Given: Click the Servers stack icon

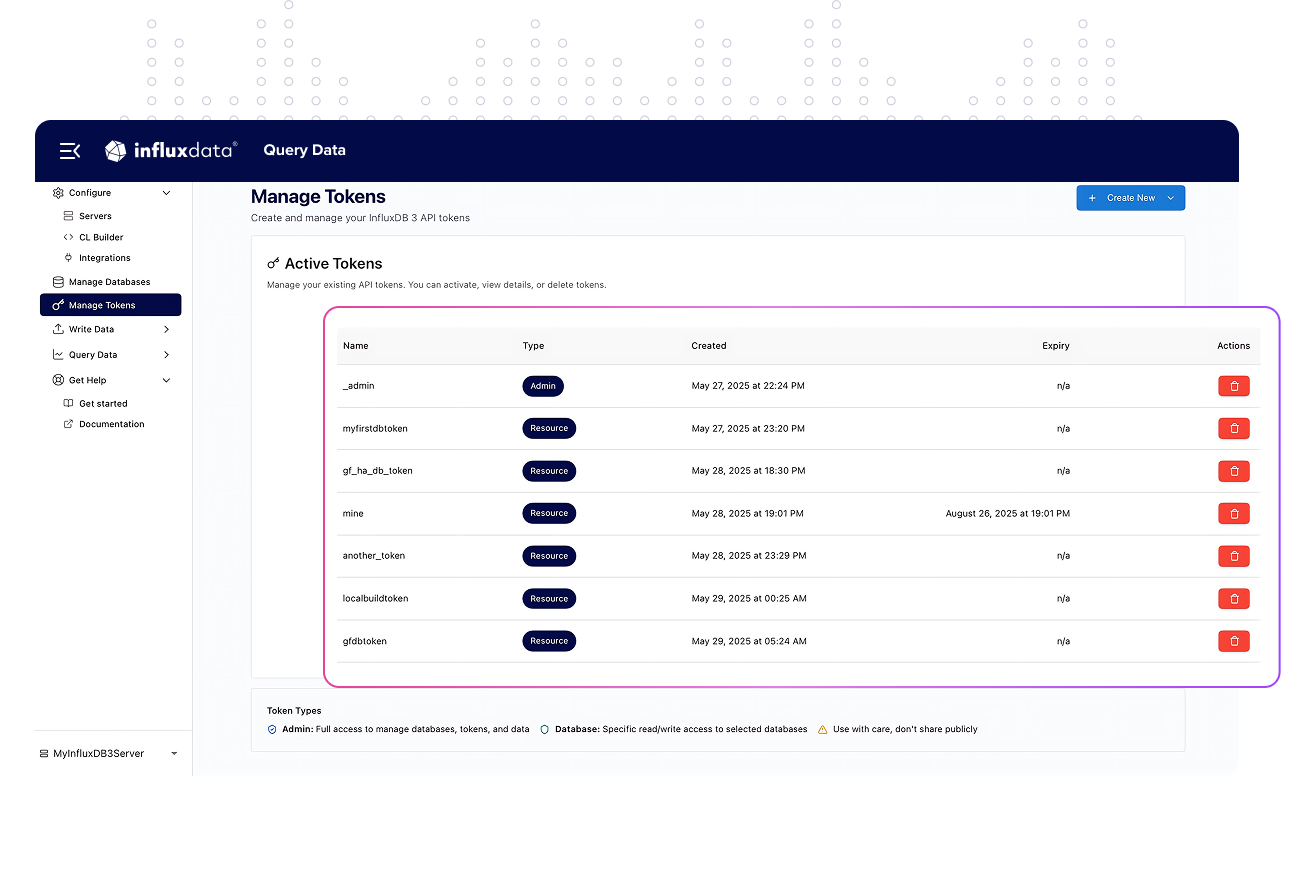Looking at the screenshot, I should pyautogui.click(x=68, y=216).
